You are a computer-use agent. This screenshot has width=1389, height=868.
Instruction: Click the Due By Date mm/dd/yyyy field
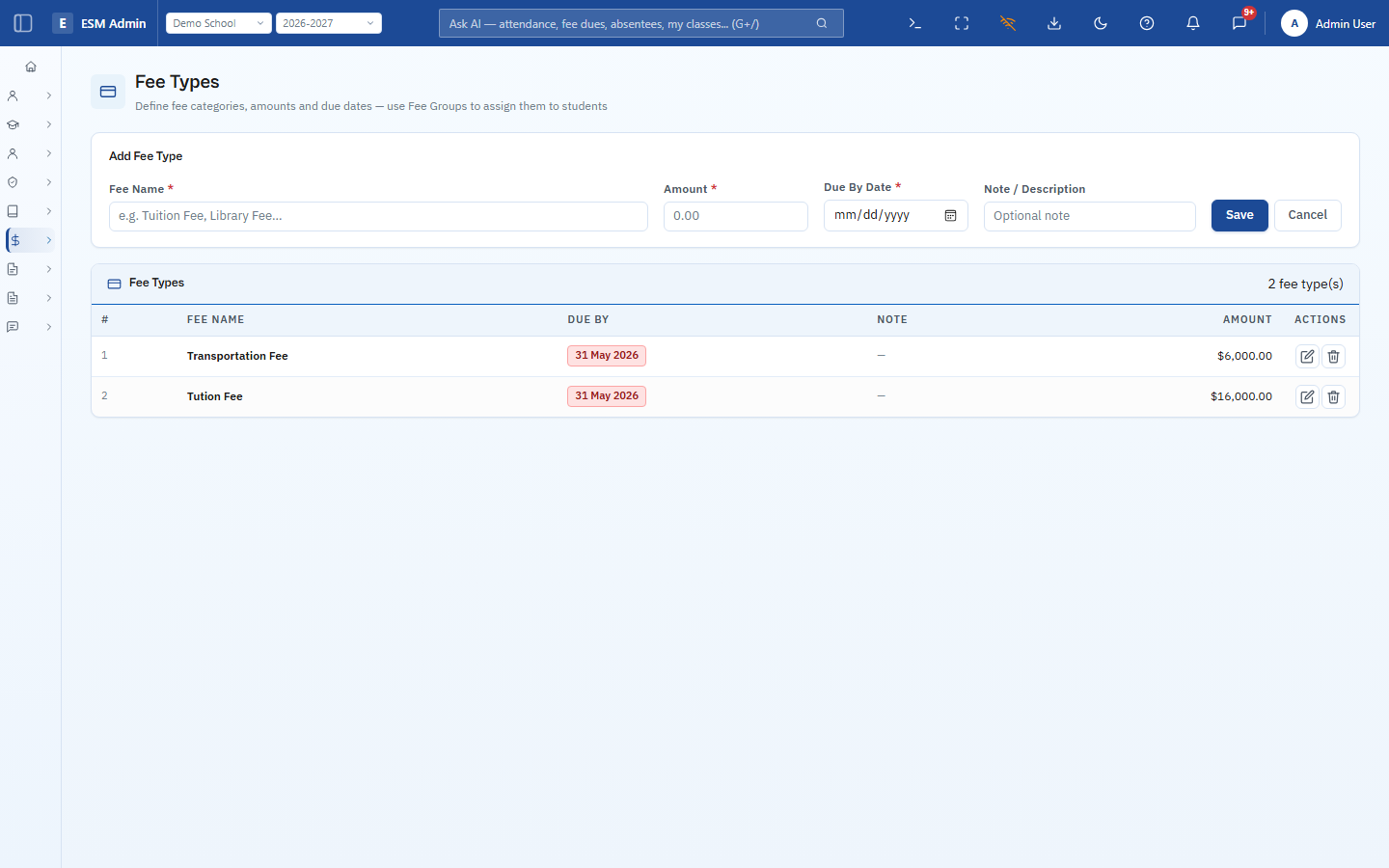click(x=896, y=215)
